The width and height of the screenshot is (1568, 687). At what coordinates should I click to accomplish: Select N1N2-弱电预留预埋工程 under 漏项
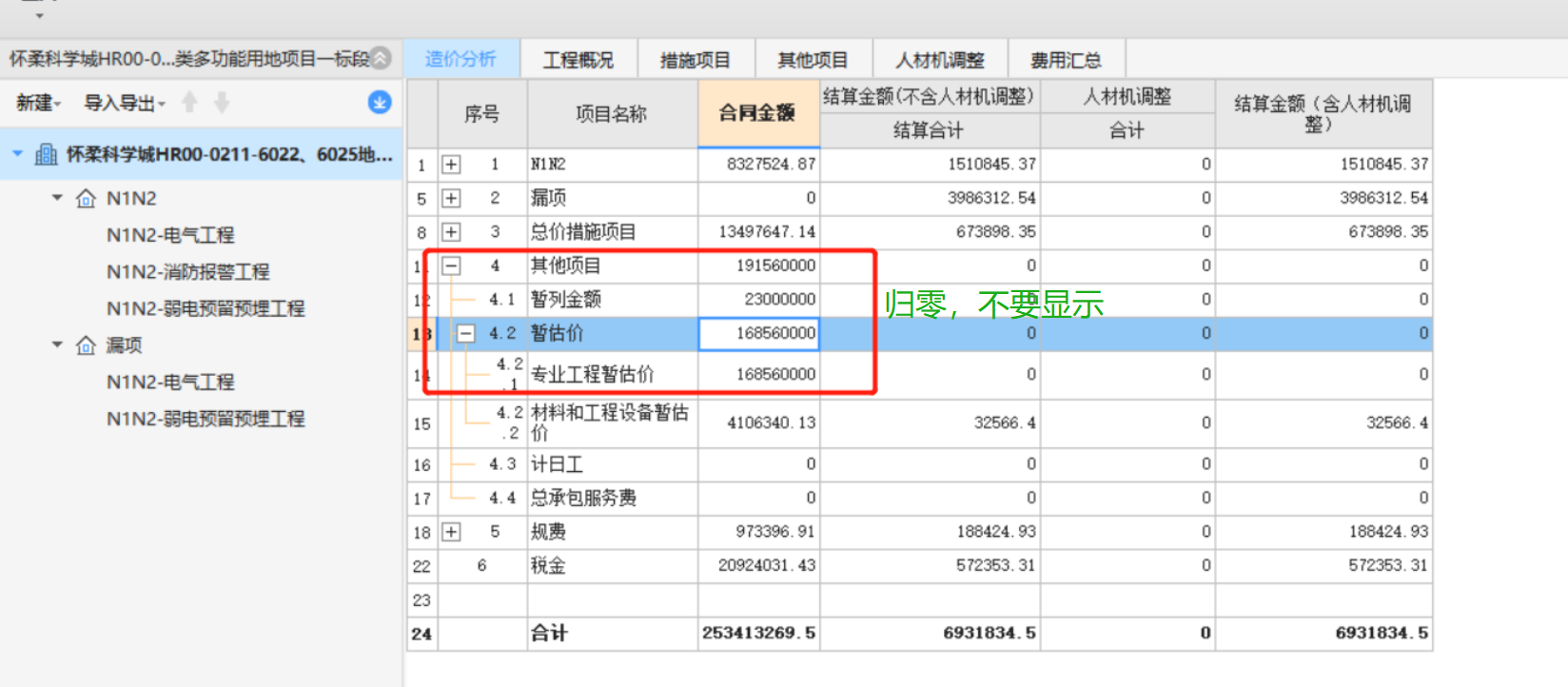point(206,419)
